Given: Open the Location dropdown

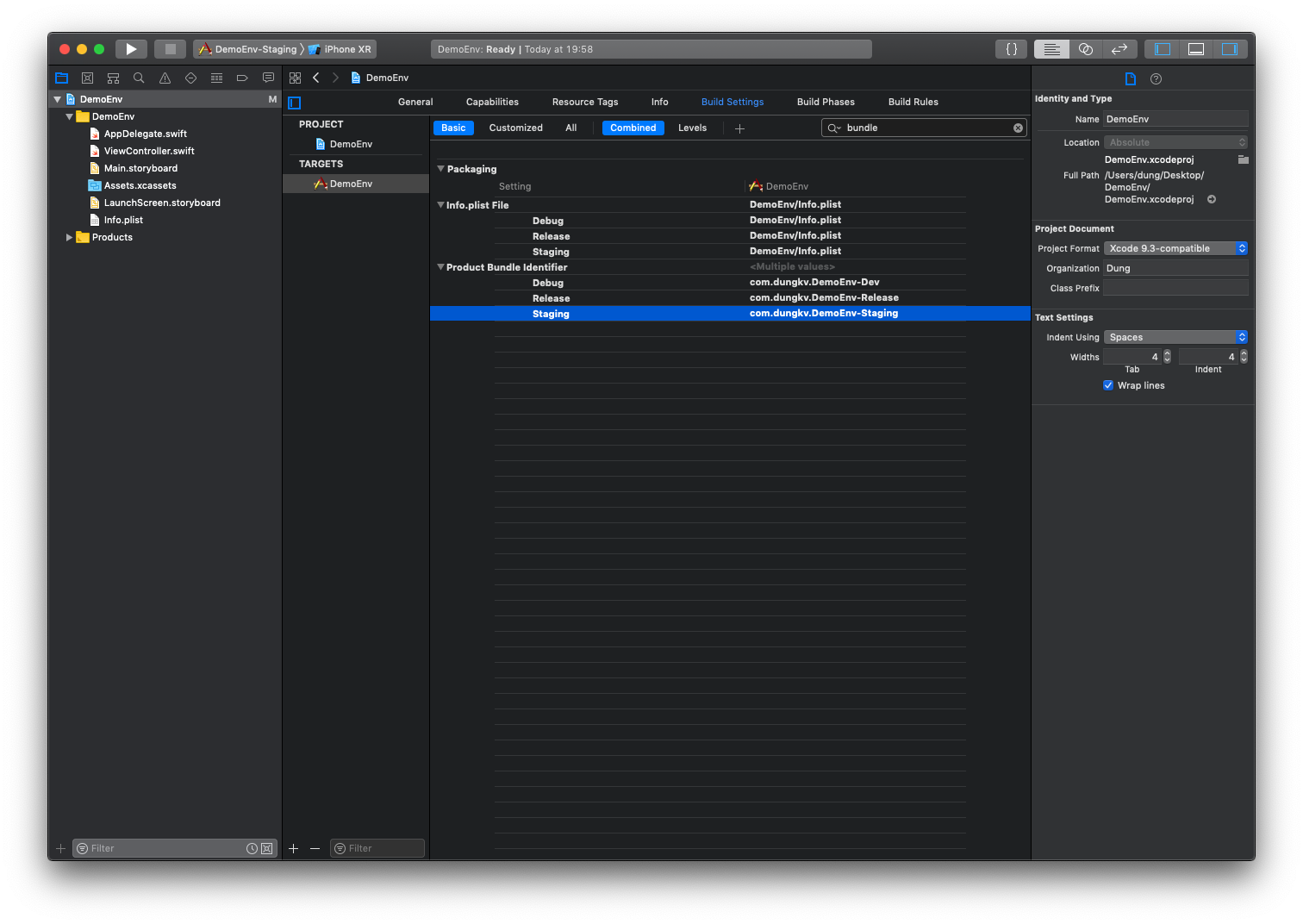Looking at the screenshot, I should [x=1175, y=142].
